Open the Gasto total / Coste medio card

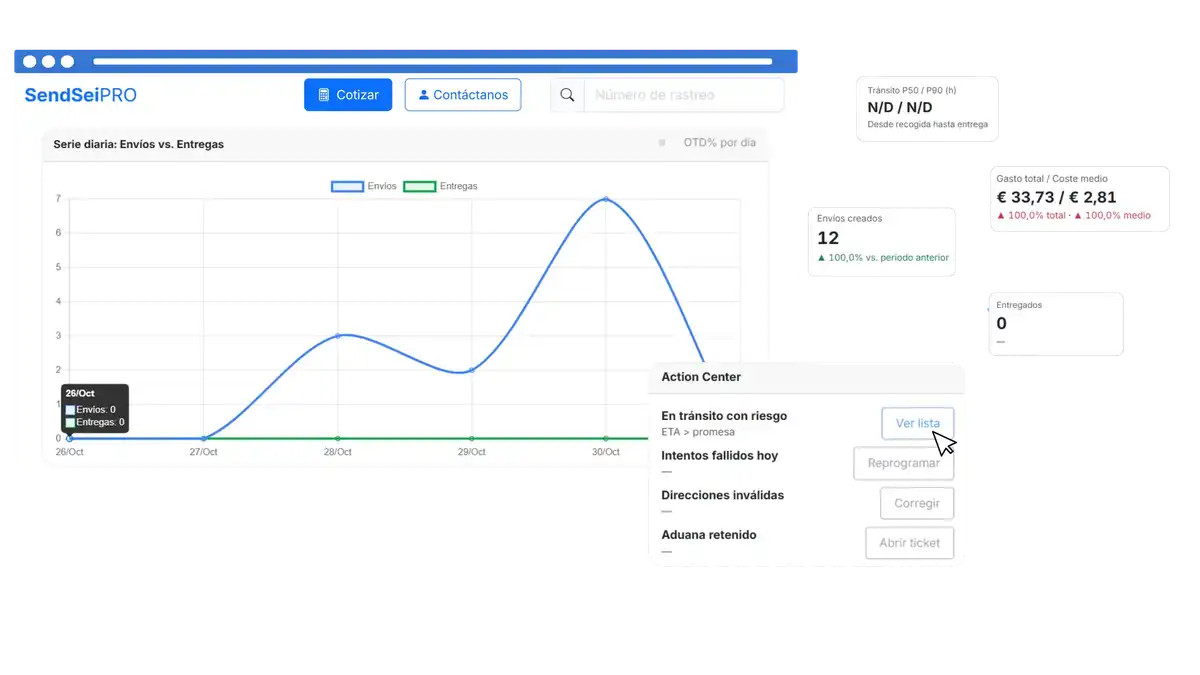[1076, 197]
